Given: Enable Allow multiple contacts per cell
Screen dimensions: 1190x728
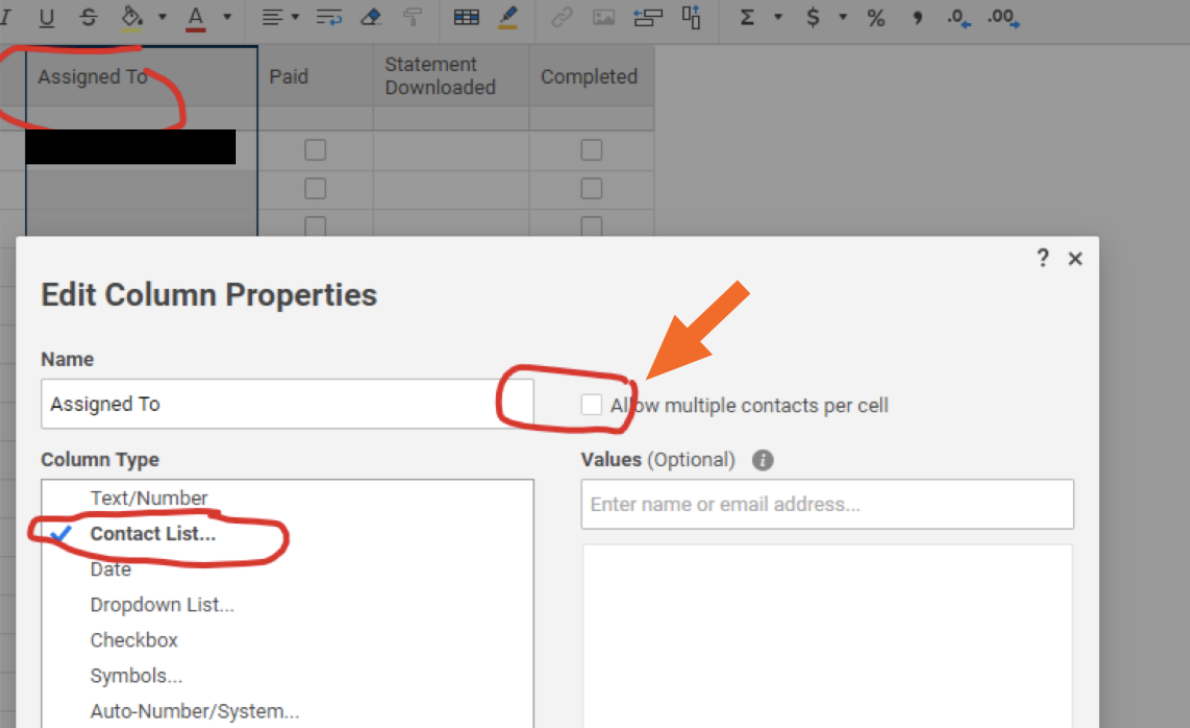Looking at the screenshot, I should point(592,405).
